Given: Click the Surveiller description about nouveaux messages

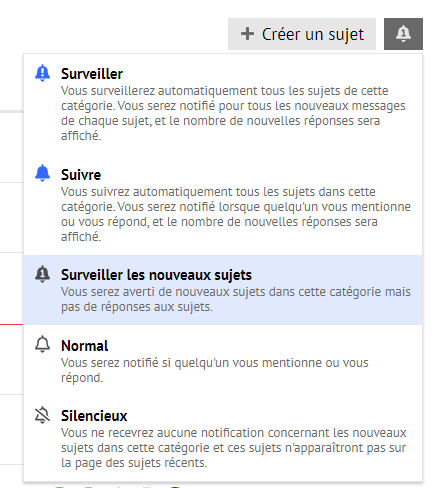Looking at the screenshot, I should tap(233, 113).
